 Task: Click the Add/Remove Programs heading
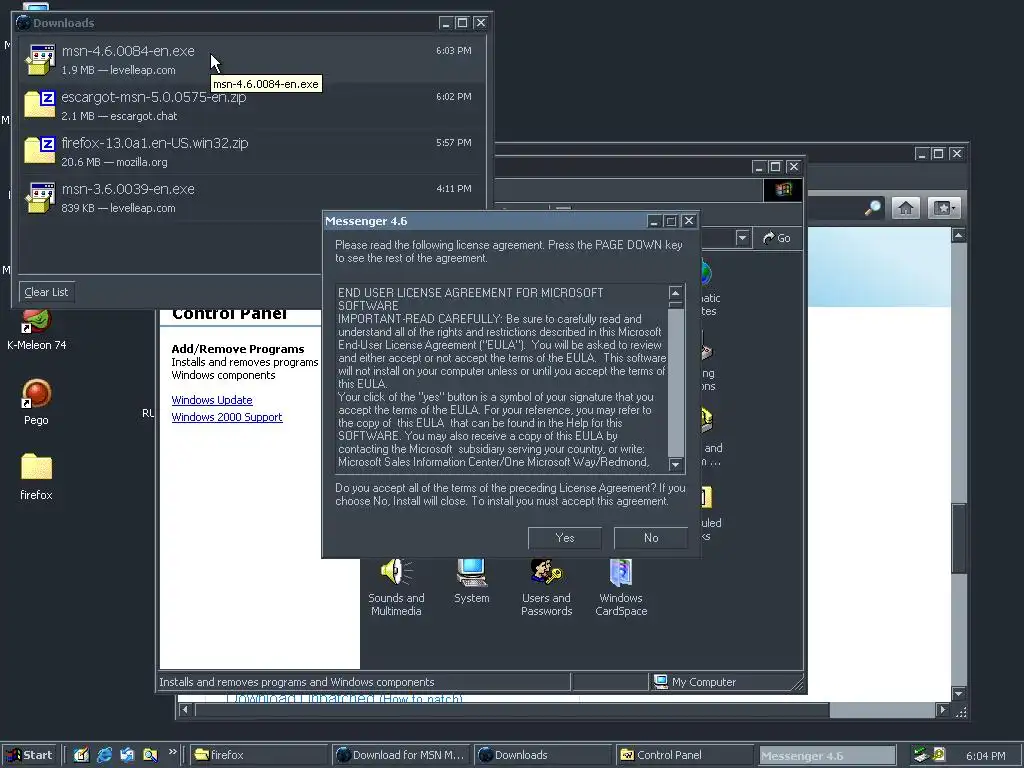[238, 349]
